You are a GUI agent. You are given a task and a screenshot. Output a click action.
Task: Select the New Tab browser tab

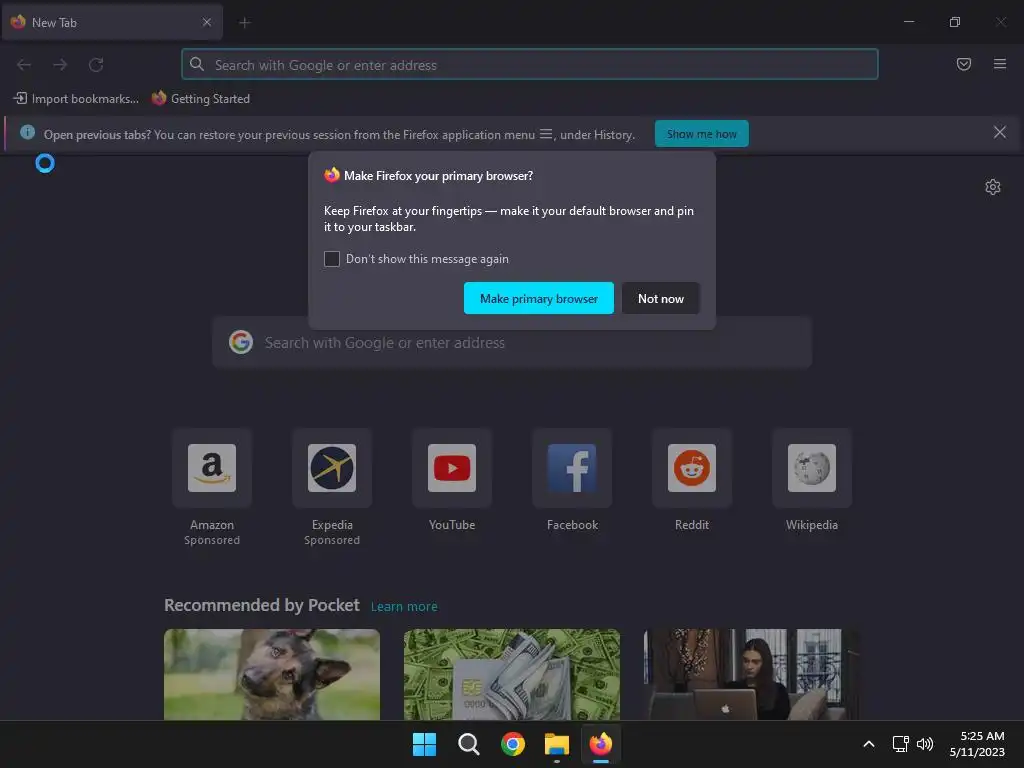tap(112, 22)
